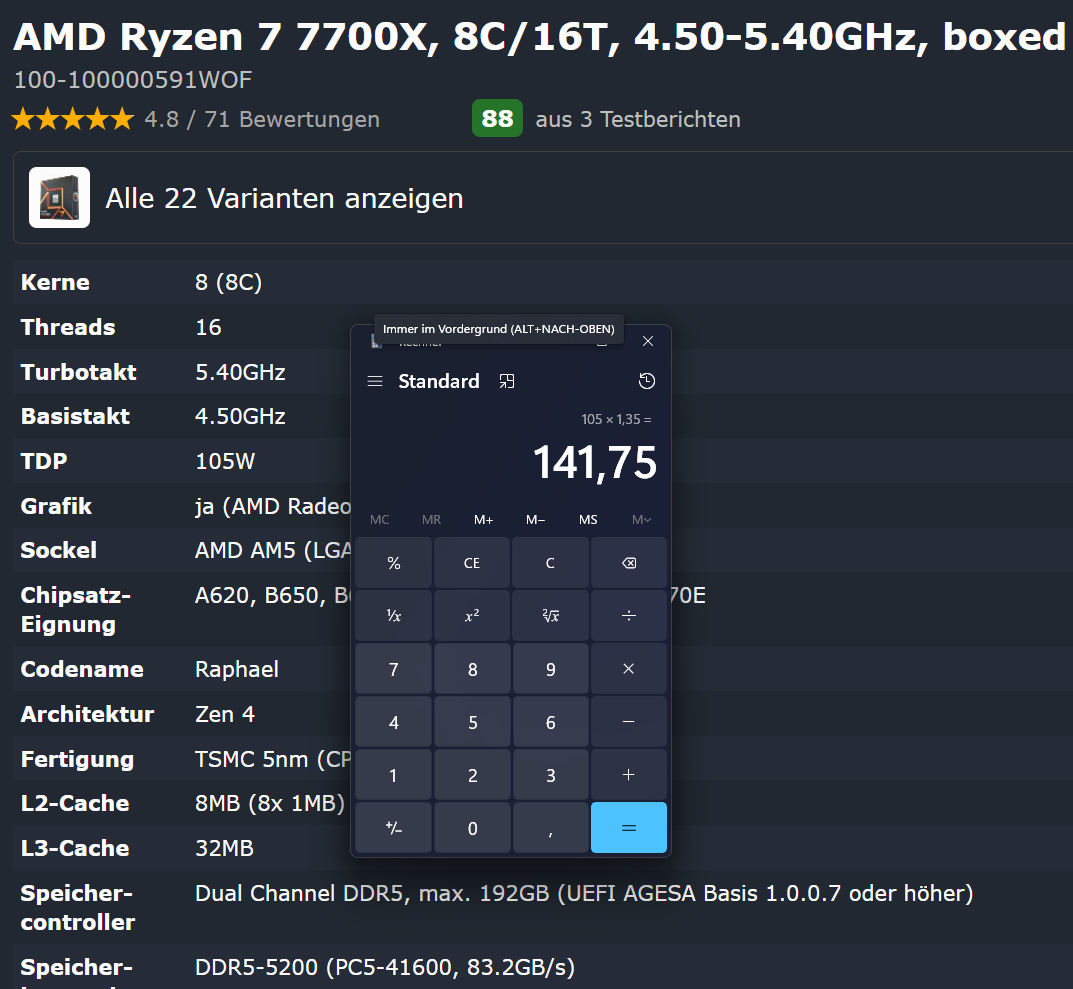Click the plus key
This screenshot has width=1073, height=989.
click(629, 775)
